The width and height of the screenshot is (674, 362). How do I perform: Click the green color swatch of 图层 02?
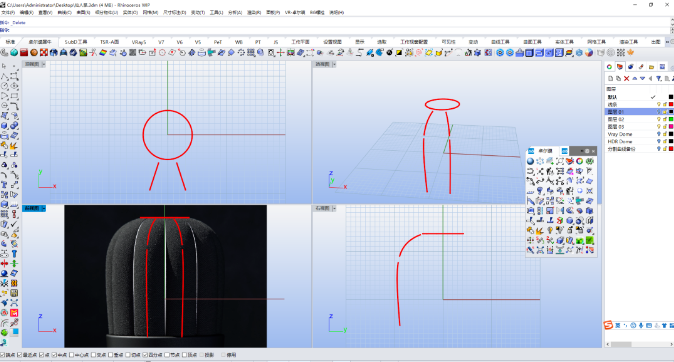click(671, 119)
